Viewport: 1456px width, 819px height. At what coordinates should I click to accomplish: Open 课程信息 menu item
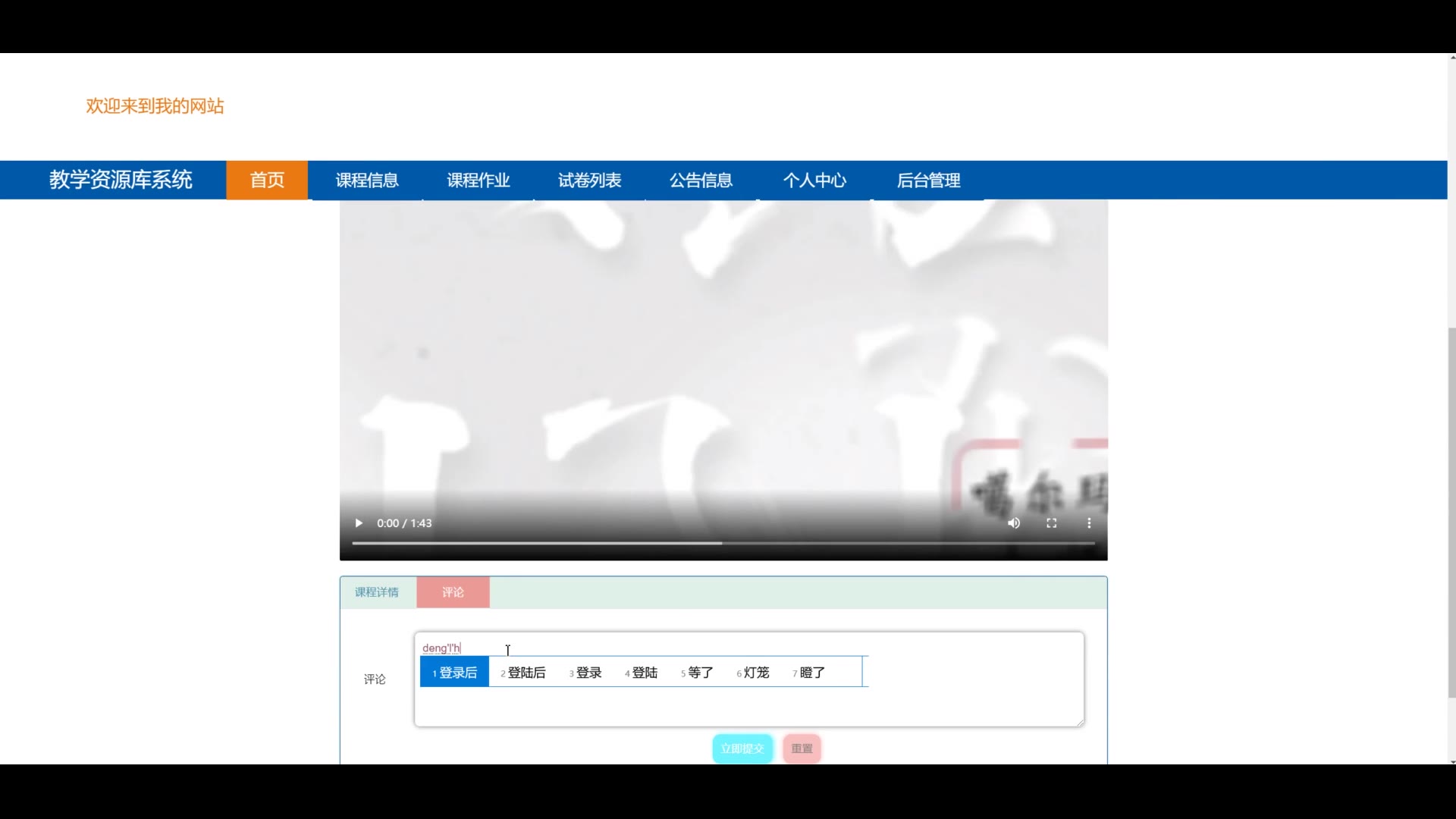(x=367, y=180)
